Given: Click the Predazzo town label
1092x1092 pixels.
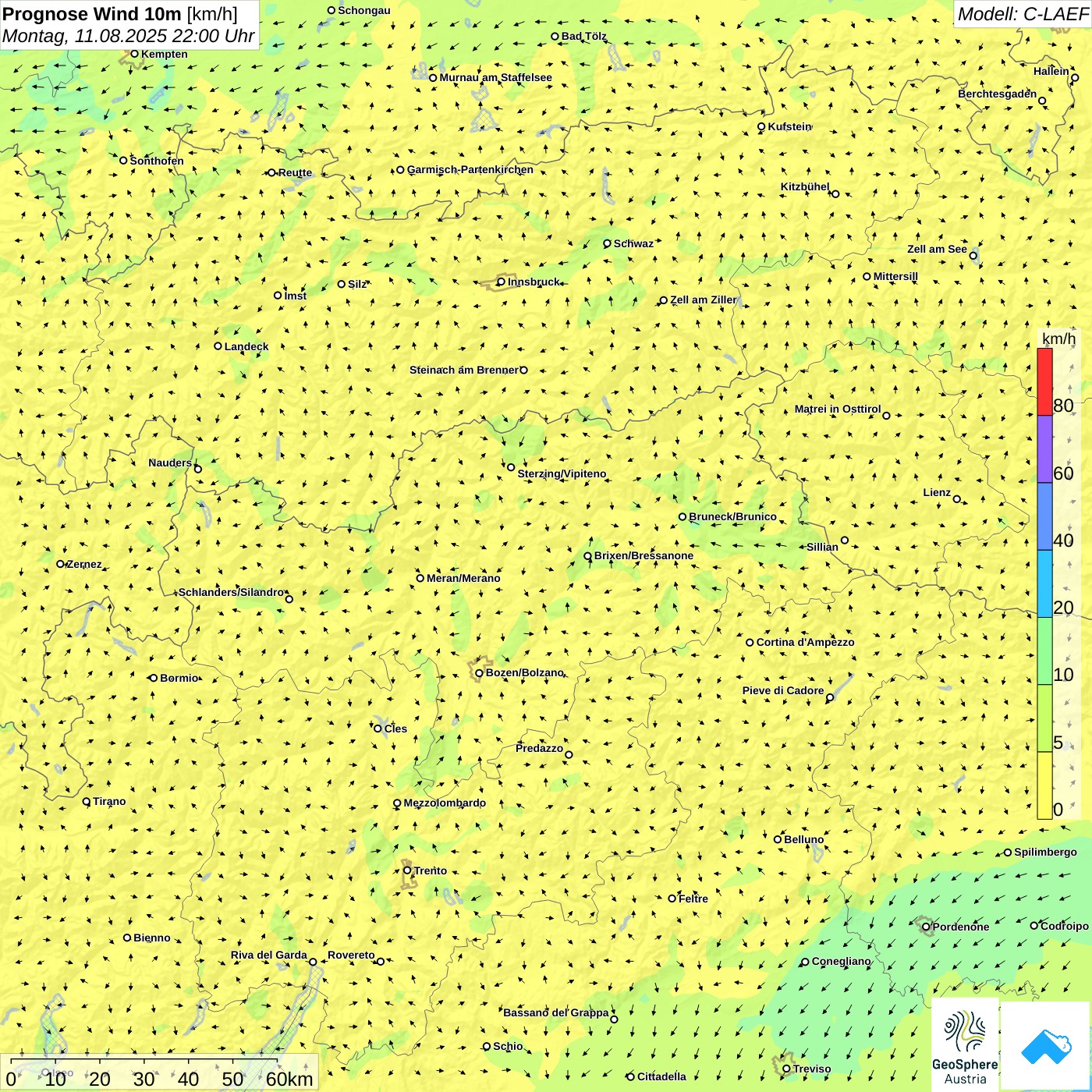Looking at the screenshot, I should tap(539, 748).
